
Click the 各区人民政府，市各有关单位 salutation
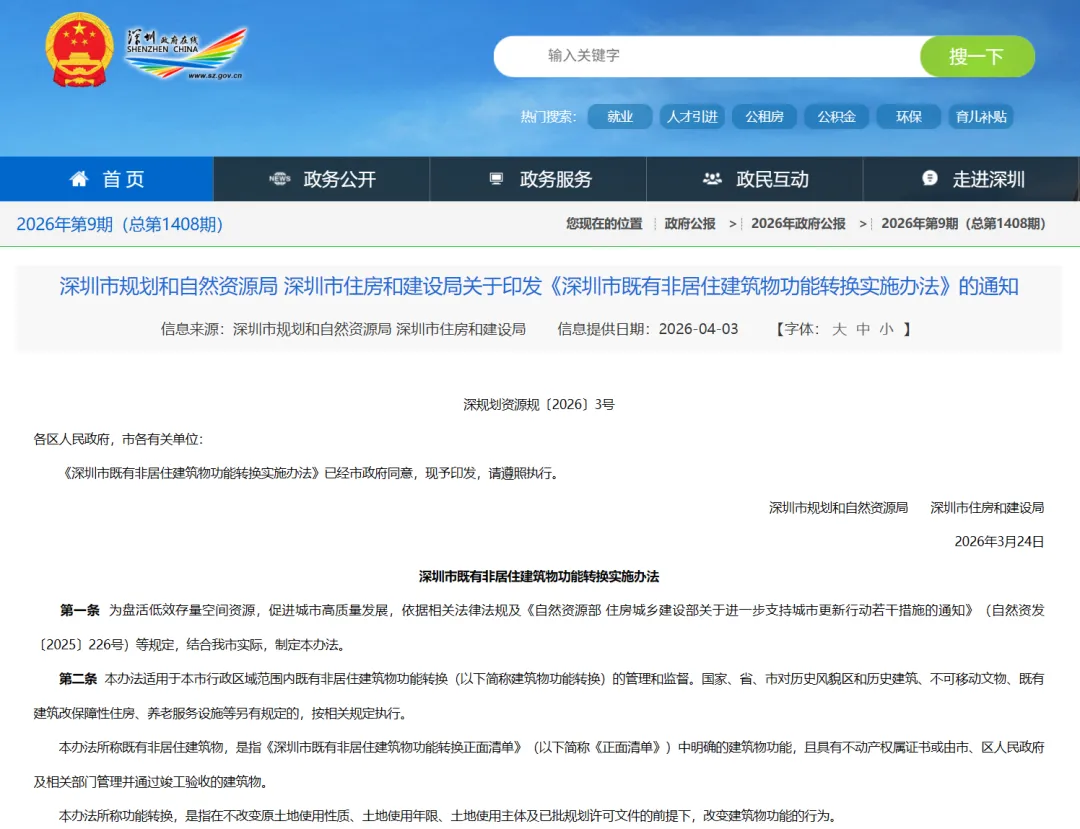click(x=118, y=439)
